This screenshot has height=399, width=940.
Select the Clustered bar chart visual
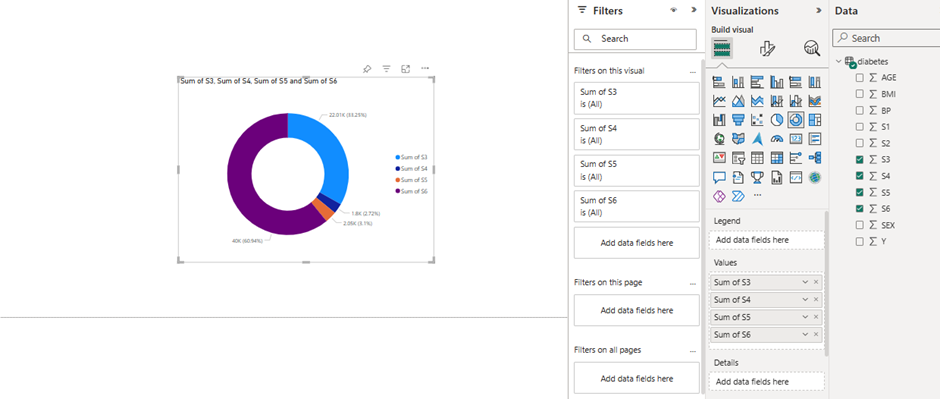pos(757,82)
